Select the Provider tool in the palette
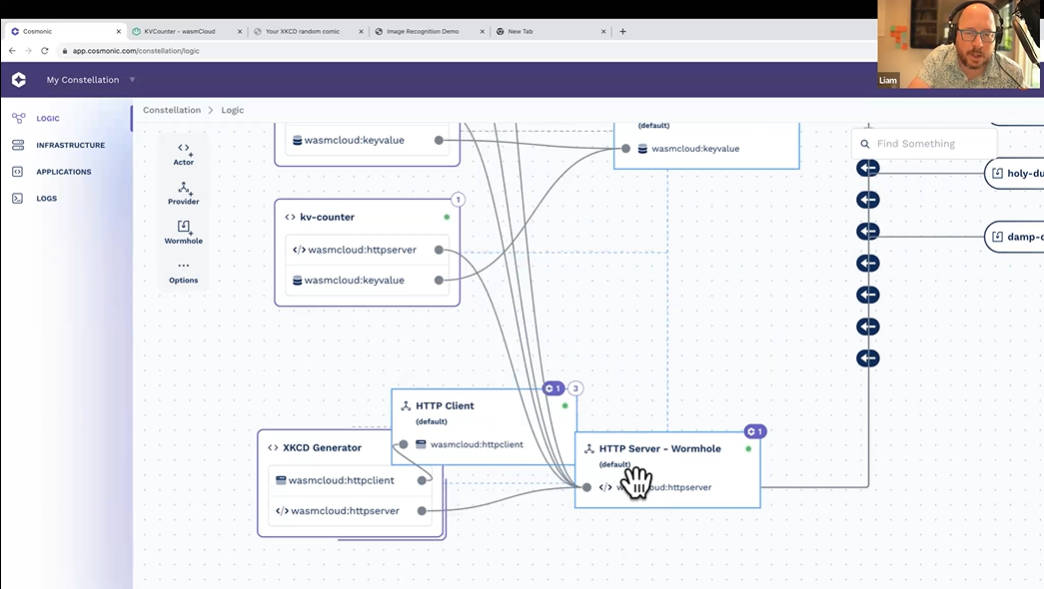1044x589 pixels. click(x=184, y=193)
